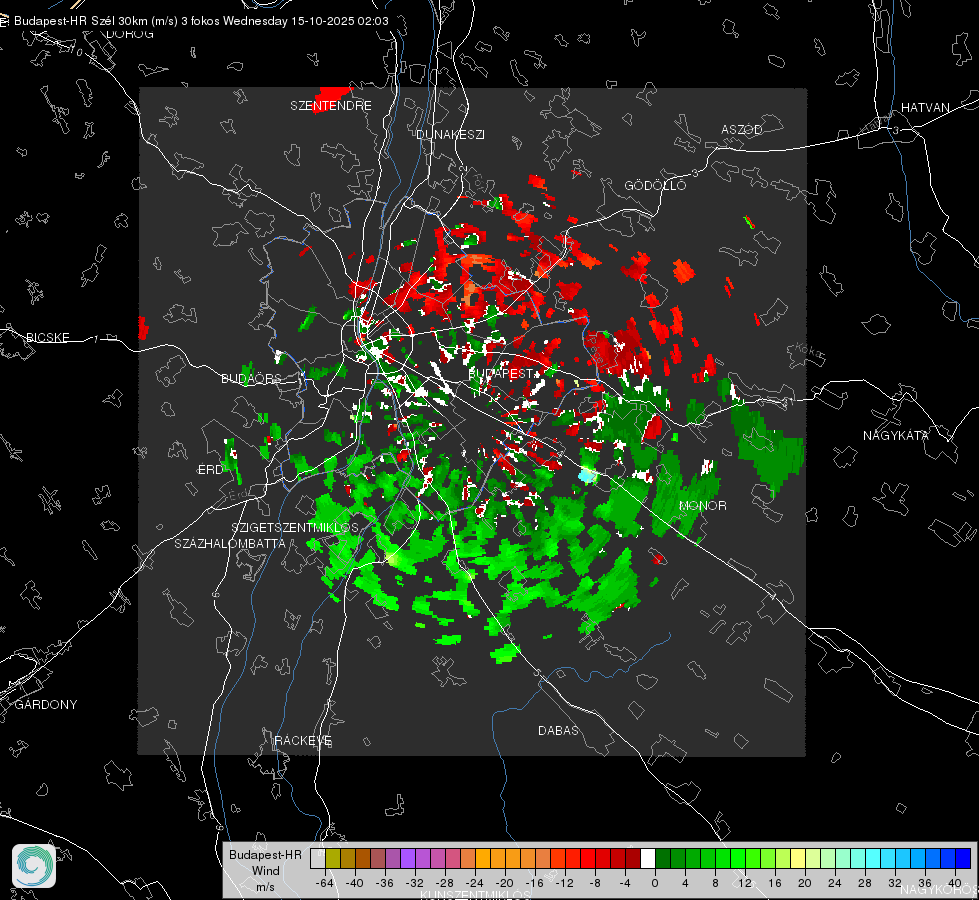This screenshot has width=979, height=900.
Task: Click the SZÁZHALOMBATTA town label
Action: coord(230,543)
